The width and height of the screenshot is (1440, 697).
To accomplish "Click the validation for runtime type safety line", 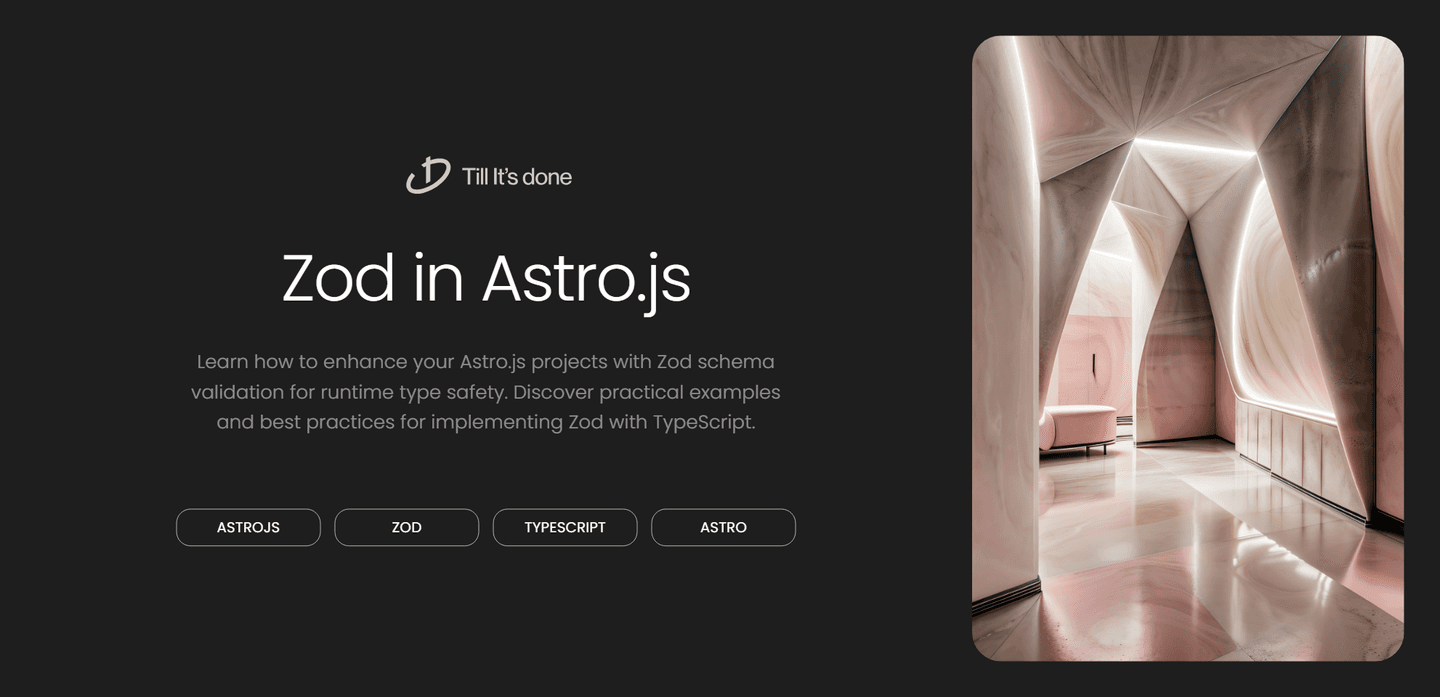I will click(x=486, y=392).
